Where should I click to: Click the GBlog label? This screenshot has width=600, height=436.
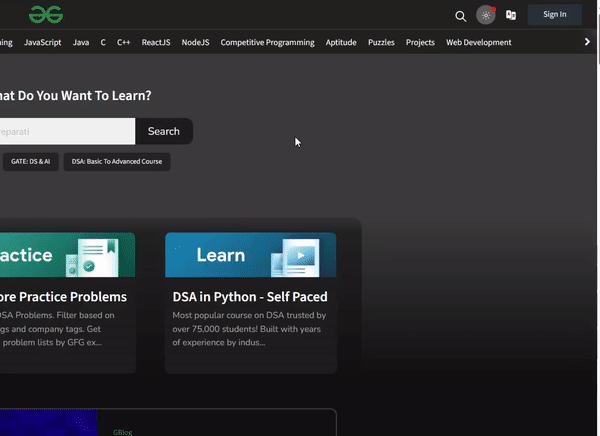[x=122, y=432]
